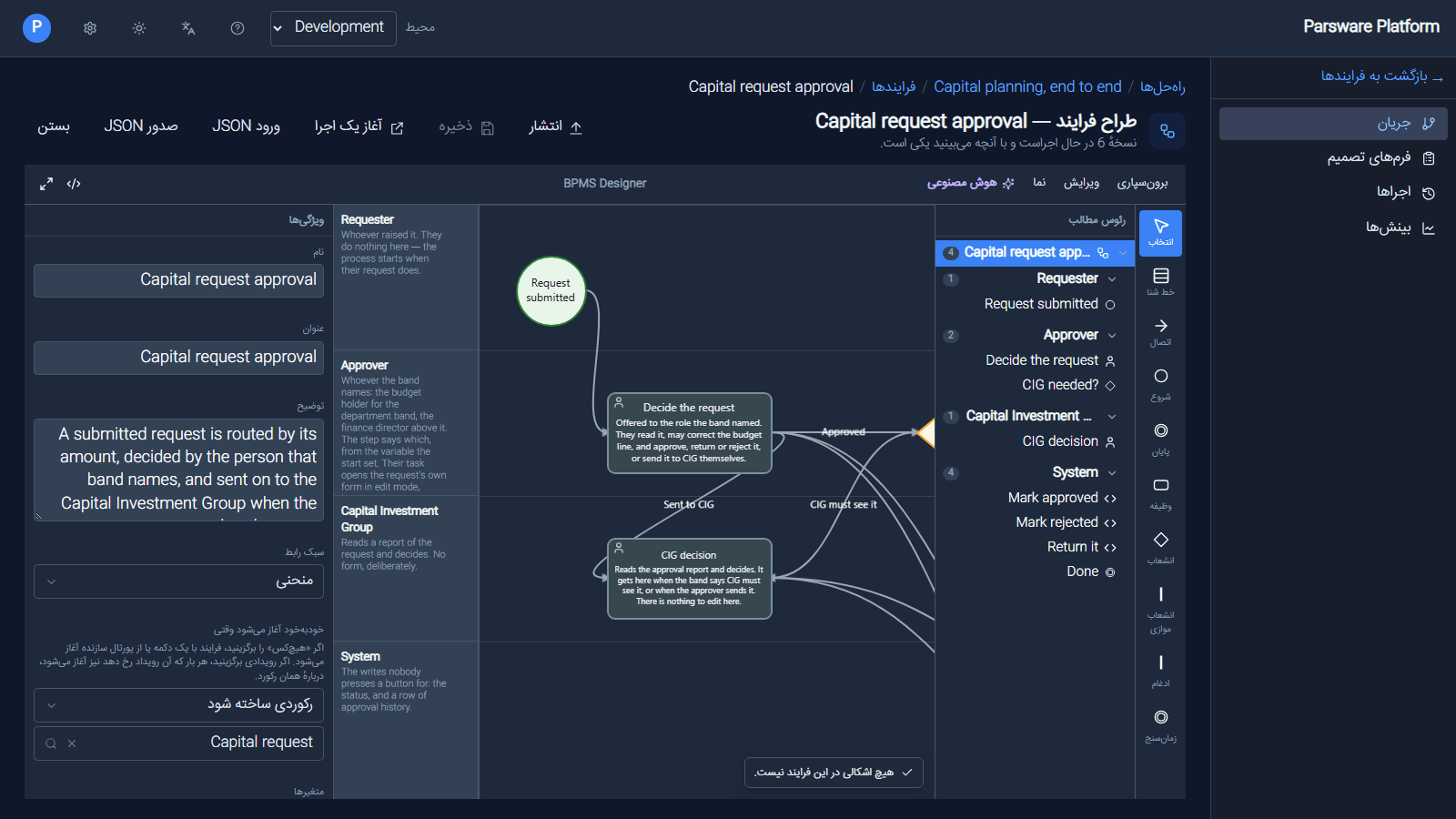Go to بینش‌ها in the sidebar
This screenshot has width=1456, height=819.
(1333, 228)
